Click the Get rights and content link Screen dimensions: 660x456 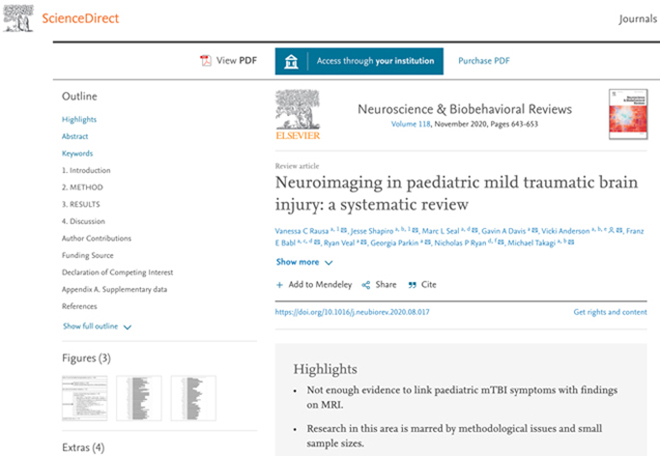click(x=610, y=312)
